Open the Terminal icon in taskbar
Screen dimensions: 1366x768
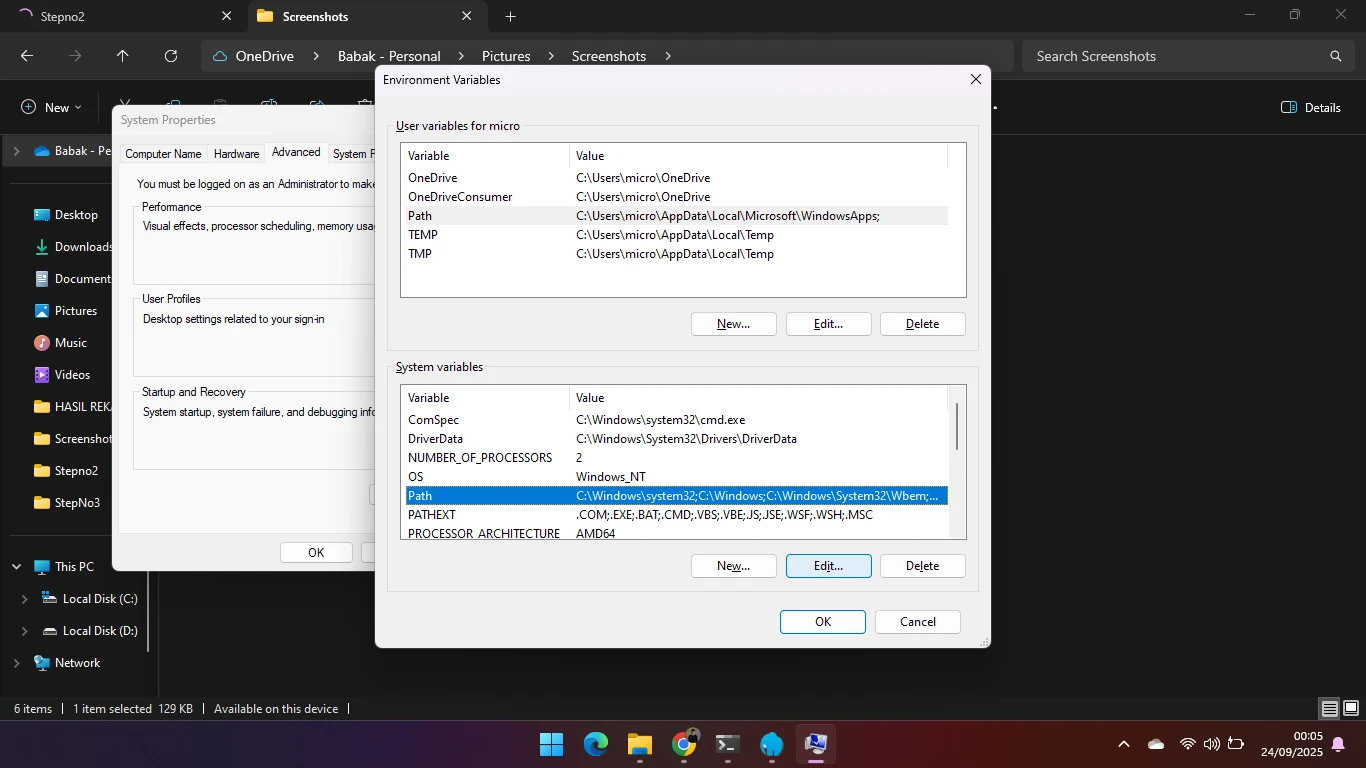[728, 744]
